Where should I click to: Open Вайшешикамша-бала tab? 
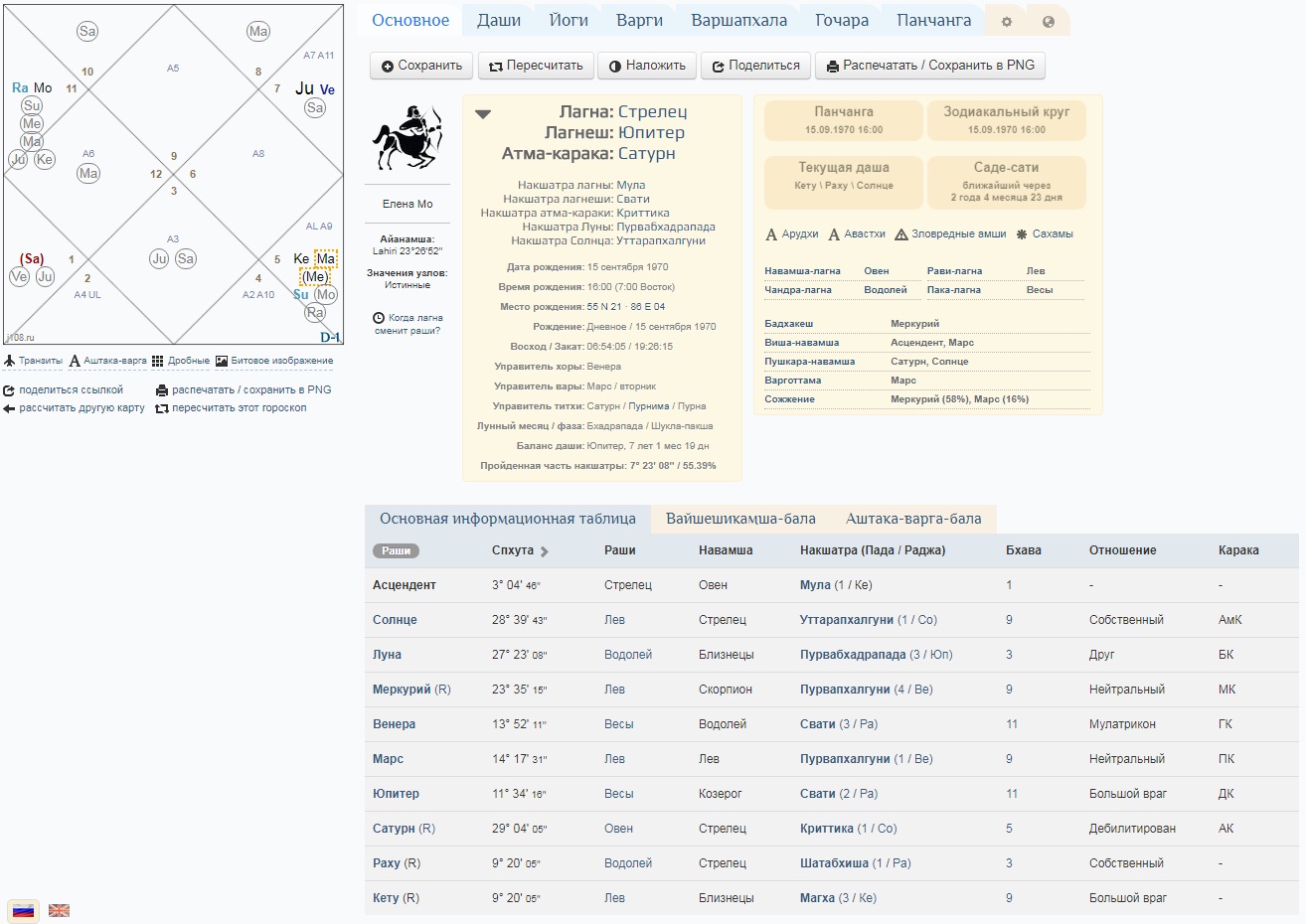tap(740, 519)
